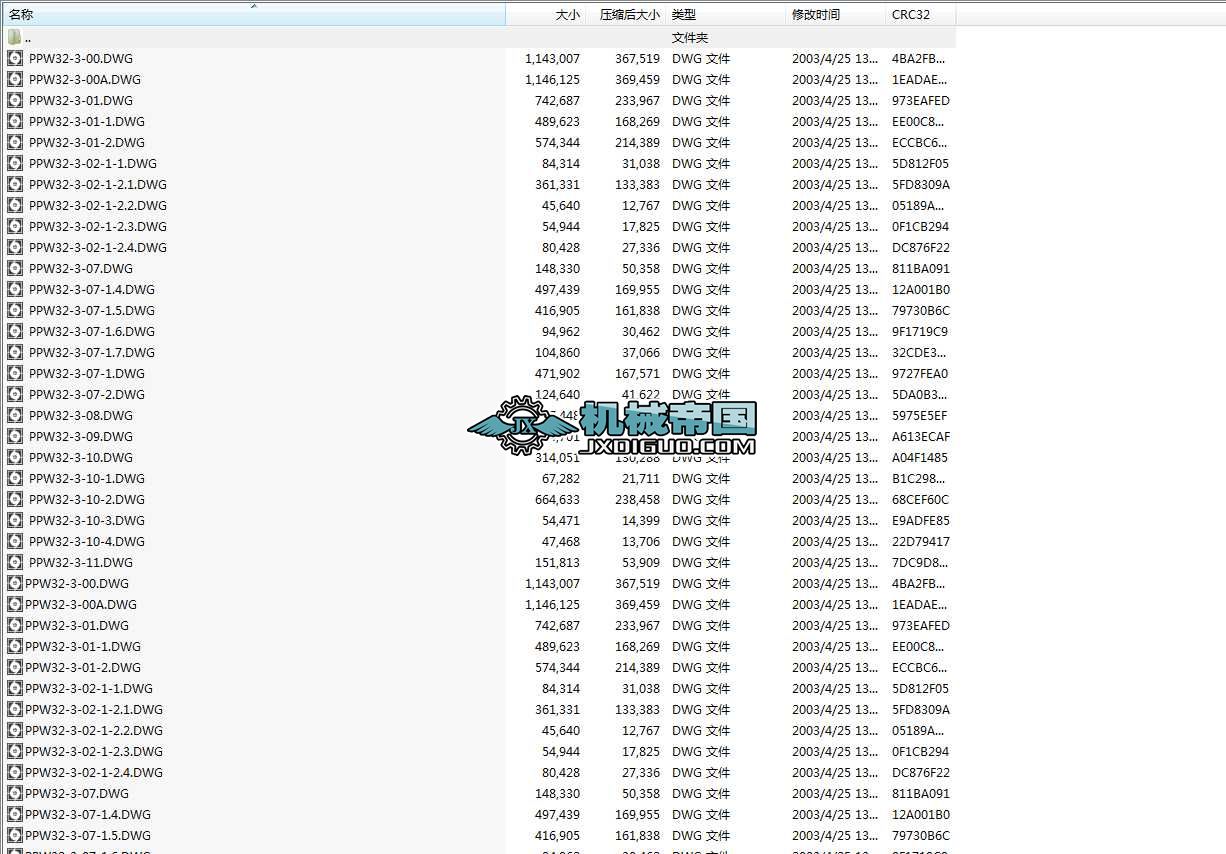Click the folder icon on the parent directory row

pos(14,37)
